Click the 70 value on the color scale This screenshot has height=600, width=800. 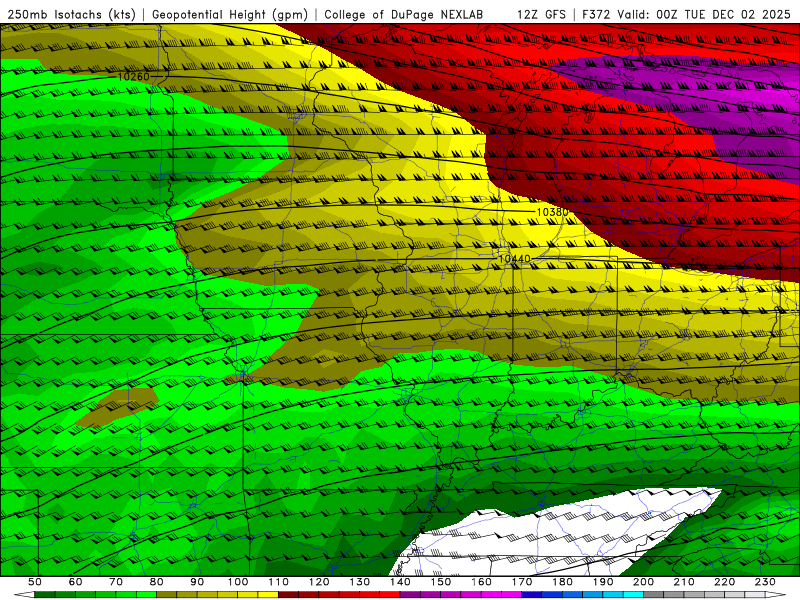[116, 582]
